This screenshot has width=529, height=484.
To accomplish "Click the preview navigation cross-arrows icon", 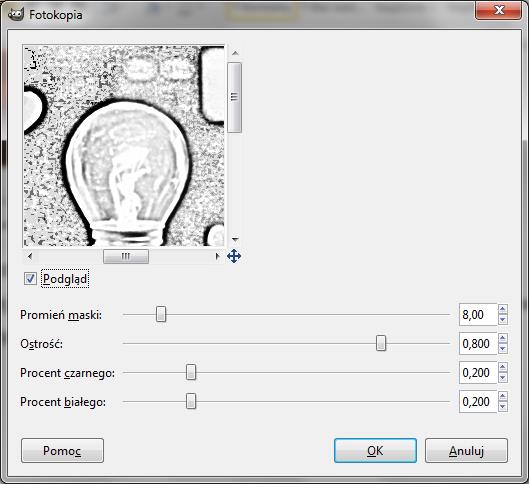I will point(234,256).
